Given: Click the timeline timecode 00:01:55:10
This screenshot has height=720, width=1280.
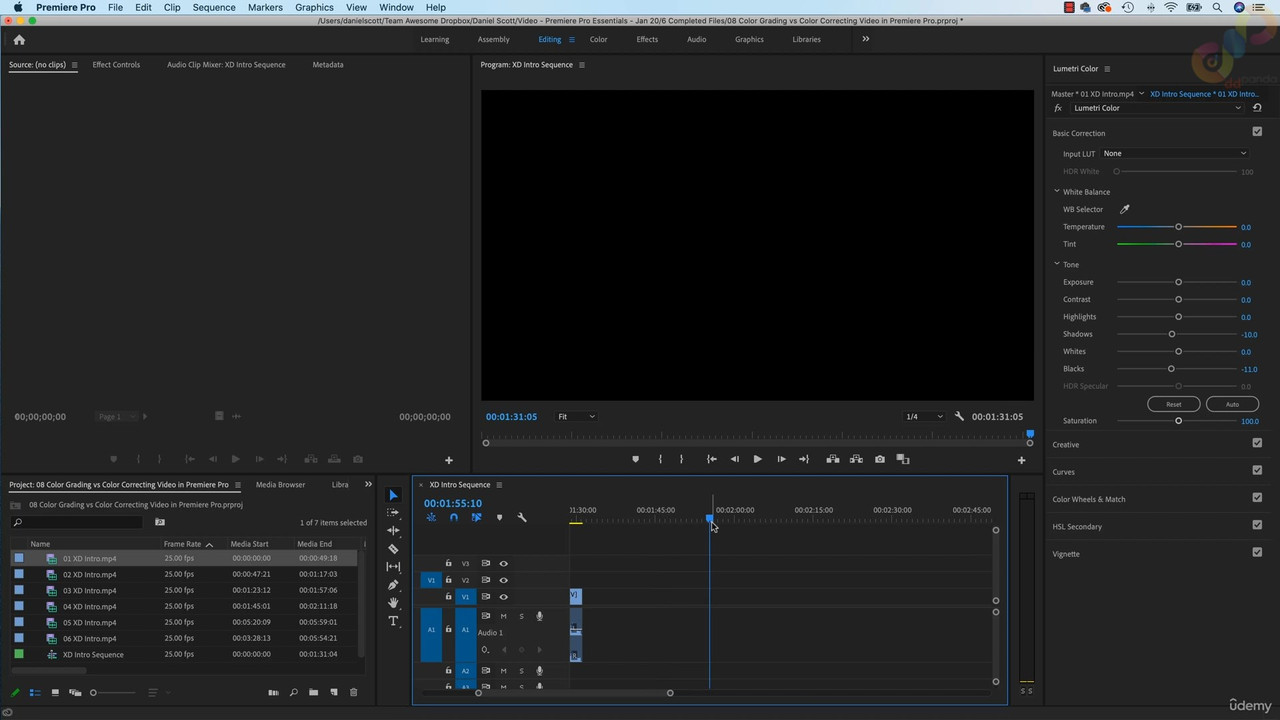Looking at the screenshot, I should pyautogui.click(x=453, y=503).
